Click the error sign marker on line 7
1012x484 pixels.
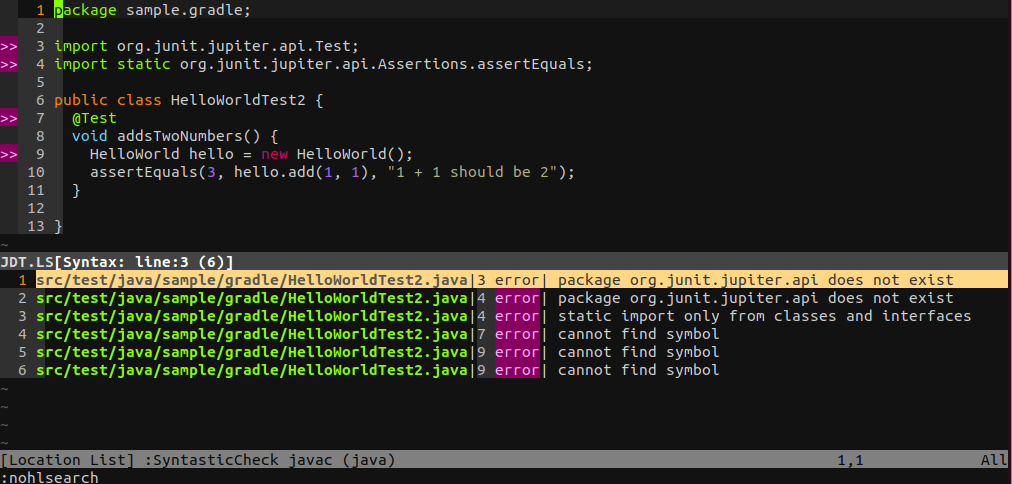click(9, 118)
